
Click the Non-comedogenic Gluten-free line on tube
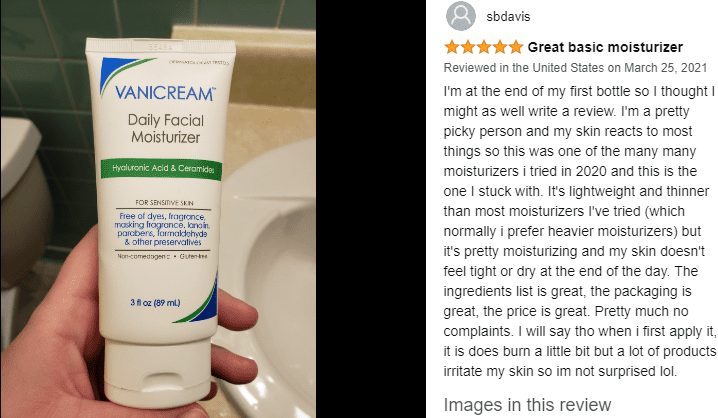coord(162,256)
